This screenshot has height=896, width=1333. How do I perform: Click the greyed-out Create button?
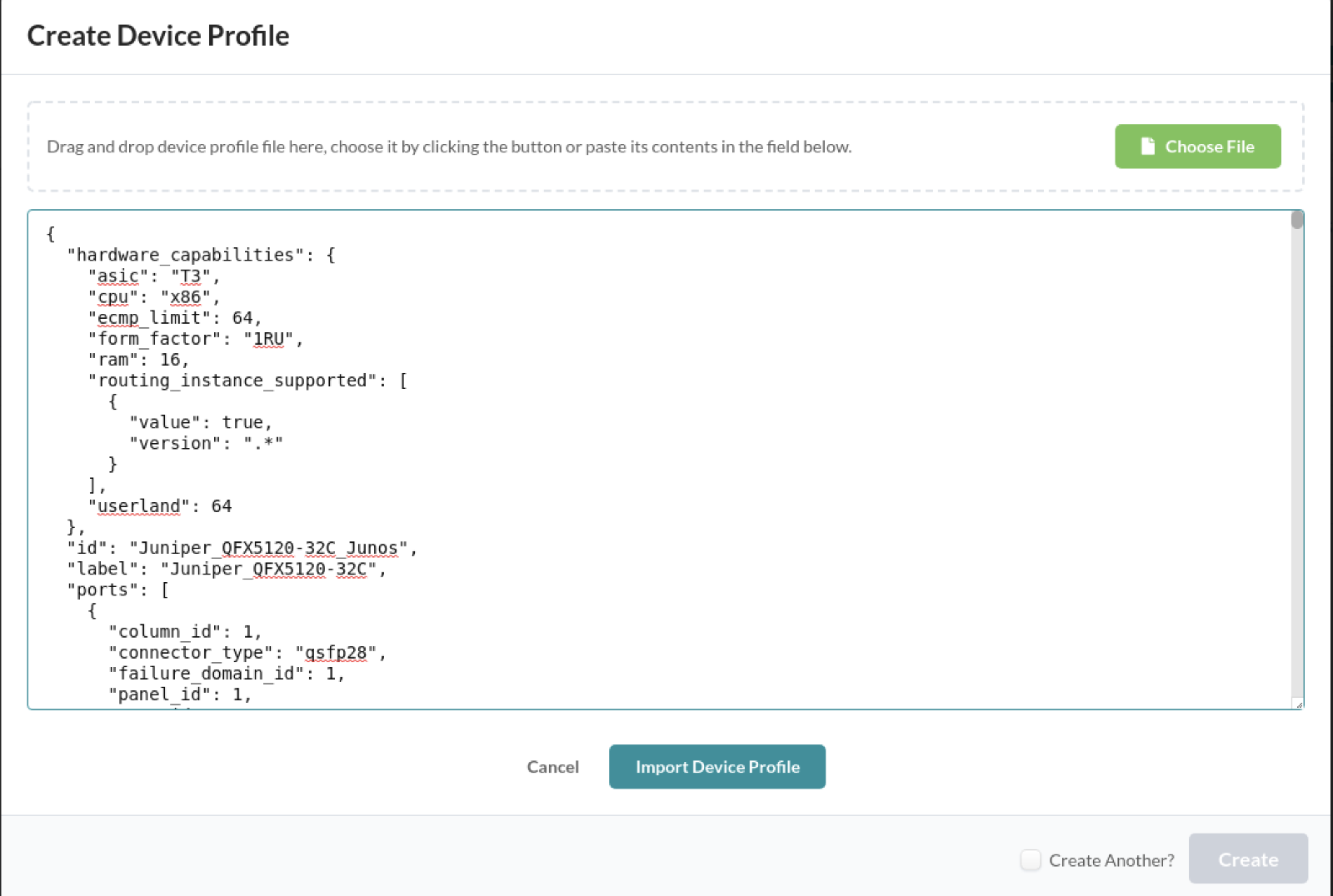click(1247, 859)
